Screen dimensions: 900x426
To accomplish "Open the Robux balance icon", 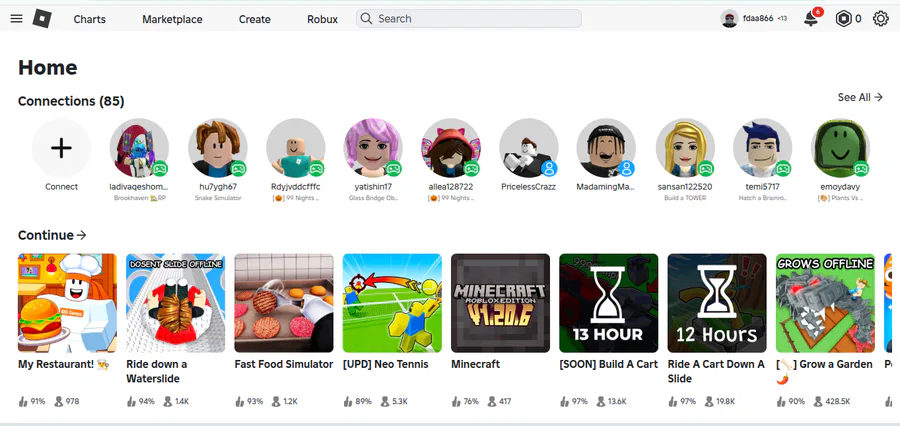I will coord(843,19).
